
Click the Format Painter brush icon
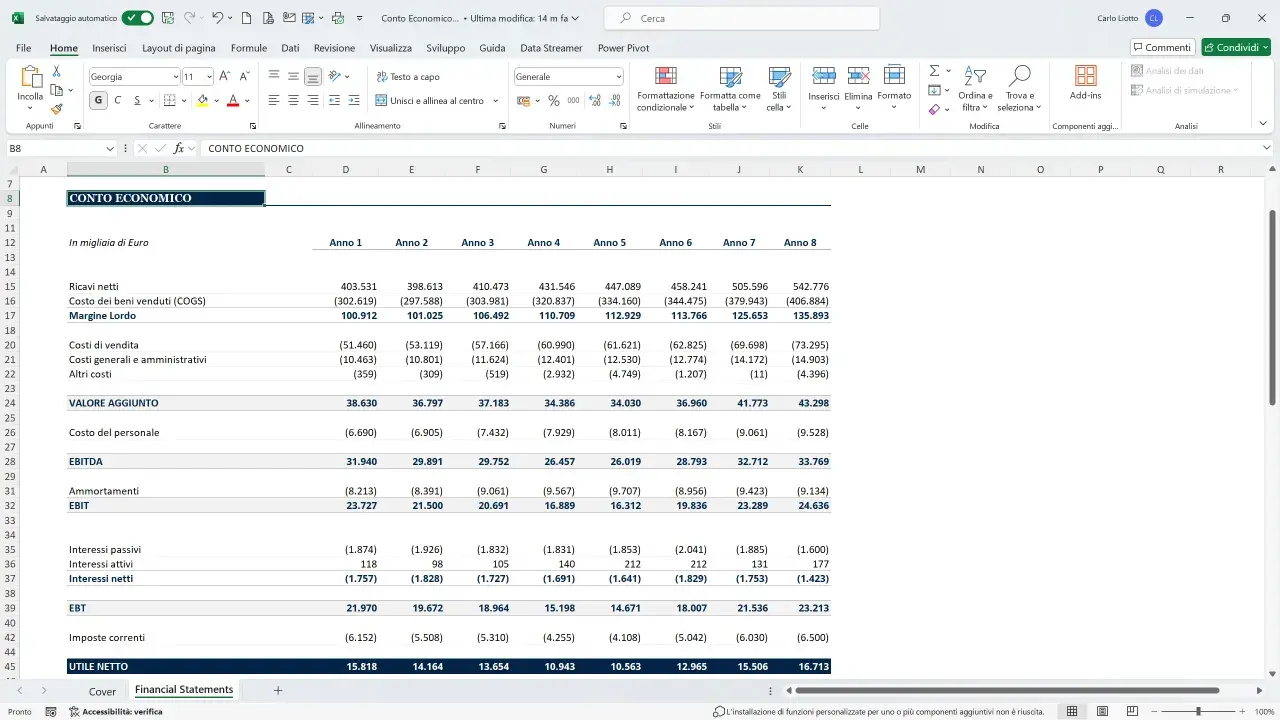(x=57, y=109)
